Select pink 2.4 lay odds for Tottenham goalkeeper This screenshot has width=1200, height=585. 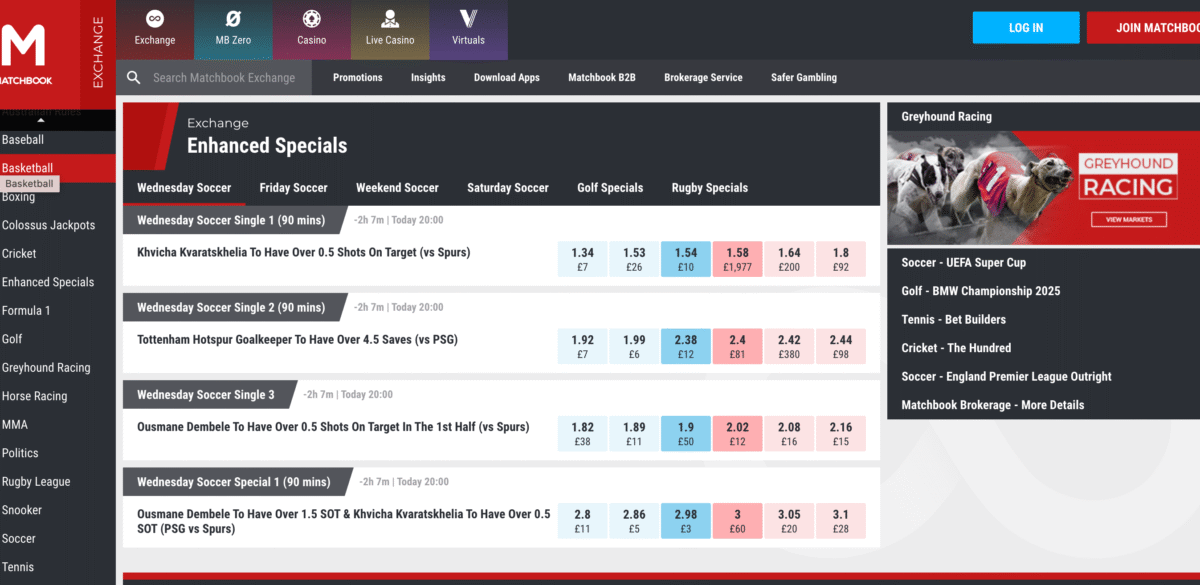coord(738,345)
